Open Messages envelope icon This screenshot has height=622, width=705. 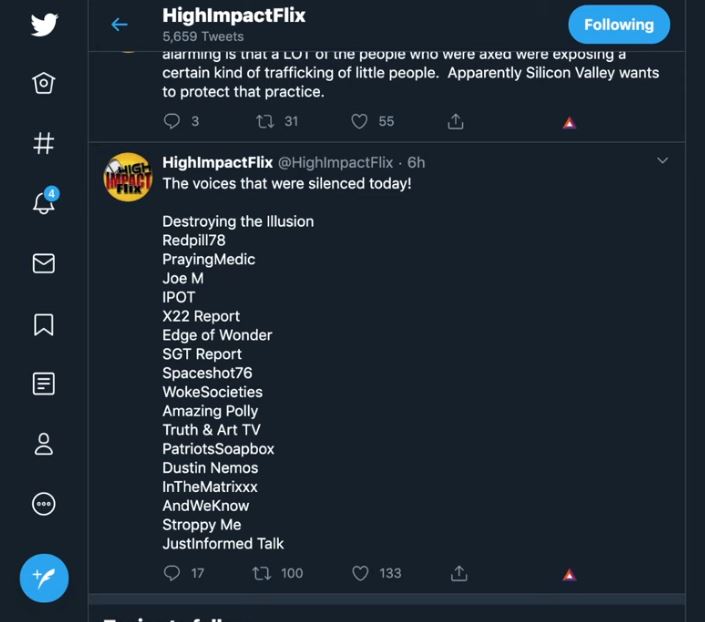44,263
